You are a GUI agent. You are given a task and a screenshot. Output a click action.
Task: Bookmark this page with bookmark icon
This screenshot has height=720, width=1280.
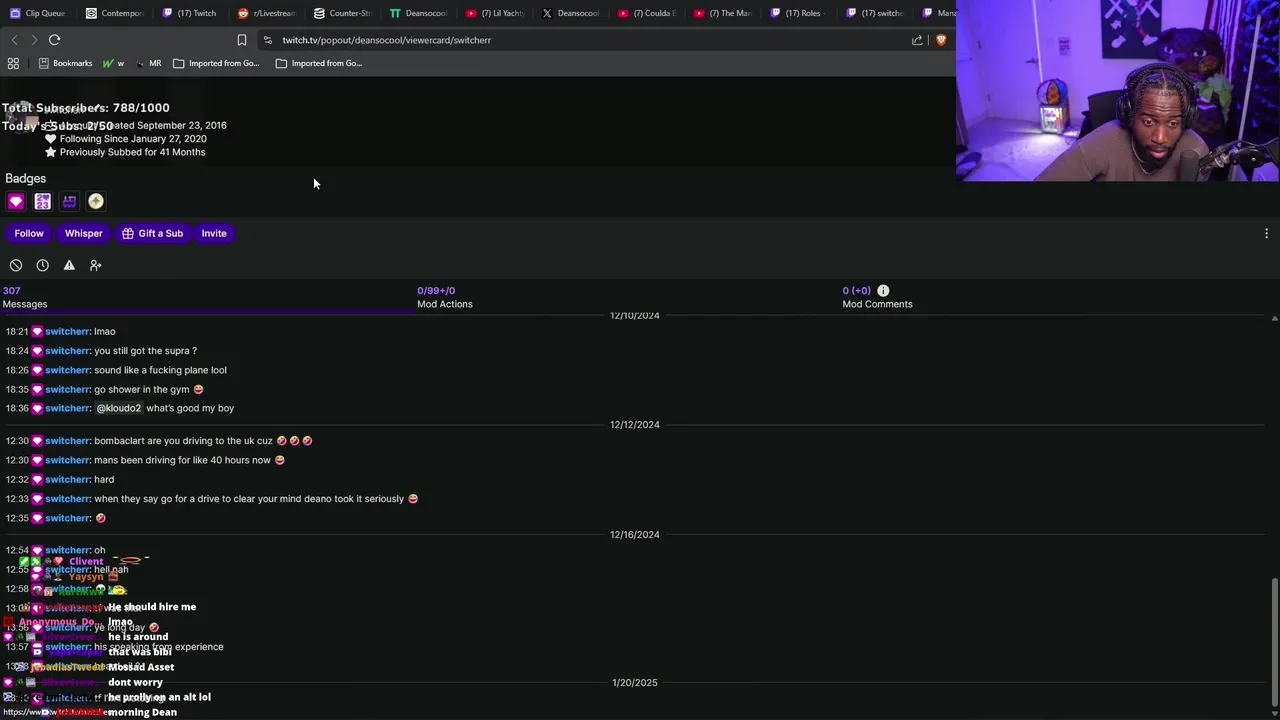click(241, 40)
